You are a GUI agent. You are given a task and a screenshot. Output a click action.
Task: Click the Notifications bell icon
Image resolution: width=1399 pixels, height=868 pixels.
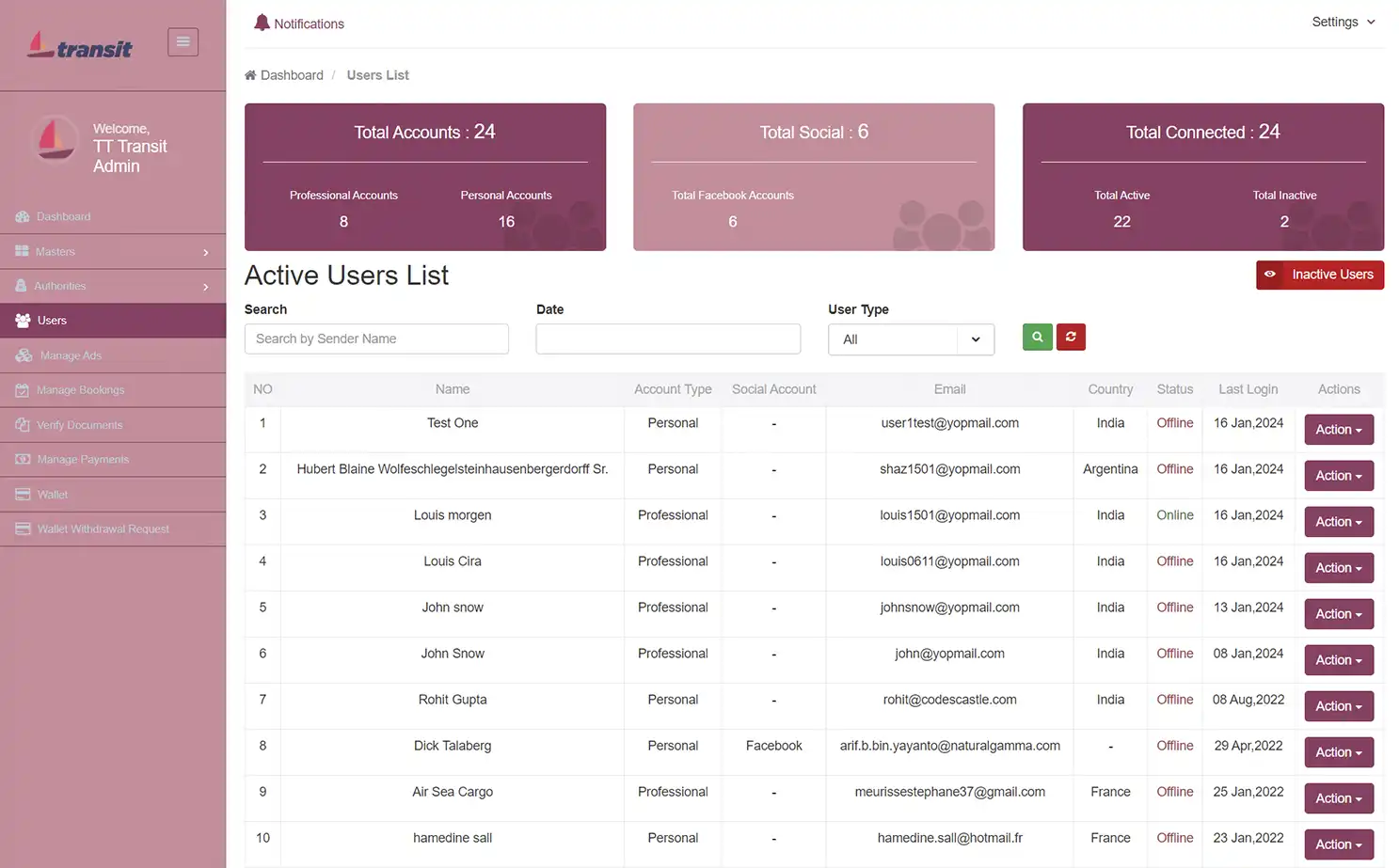261,23
